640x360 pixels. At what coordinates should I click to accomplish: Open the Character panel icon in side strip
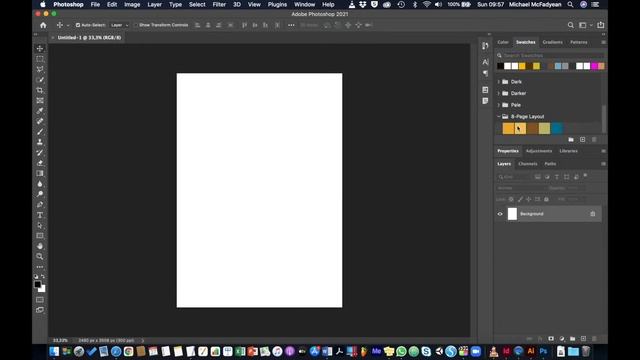[x=485, y=62]
